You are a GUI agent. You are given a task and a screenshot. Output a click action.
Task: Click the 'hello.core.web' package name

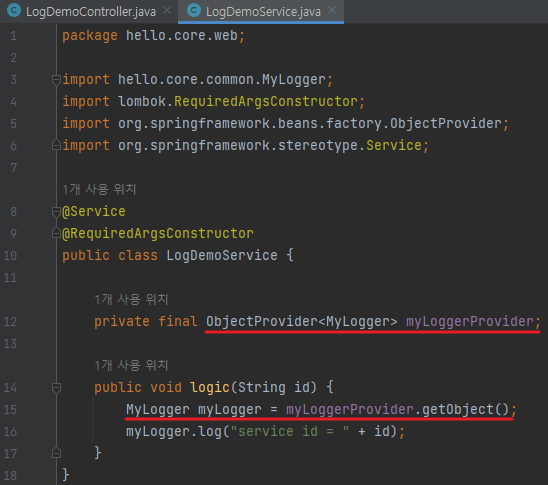tap(182, 35)
